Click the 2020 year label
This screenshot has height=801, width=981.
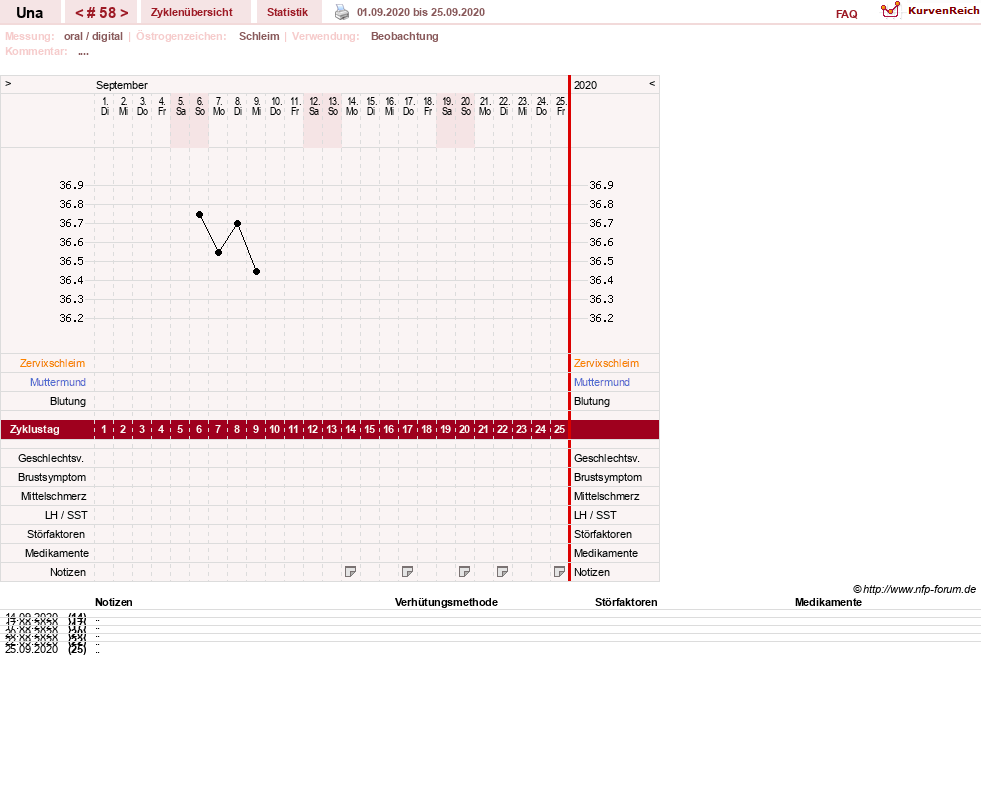click(586, 85)
